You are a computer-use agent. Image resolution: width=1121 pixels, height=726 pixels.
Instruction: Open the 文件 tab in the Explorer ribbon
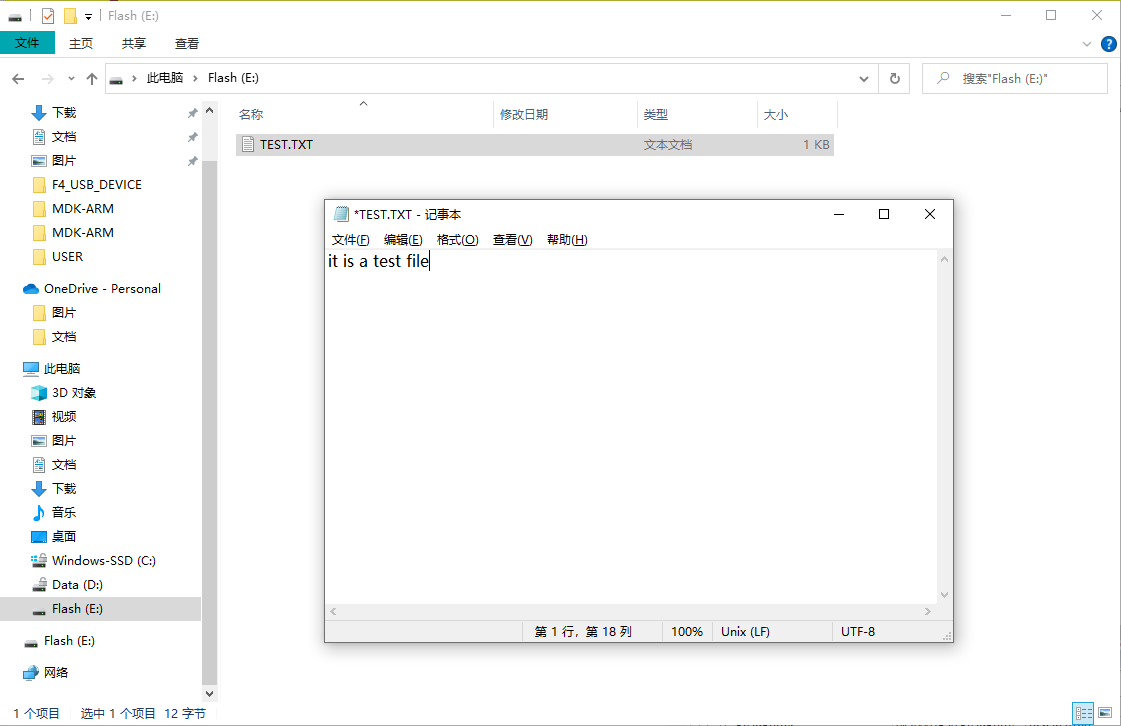(27, 43)
